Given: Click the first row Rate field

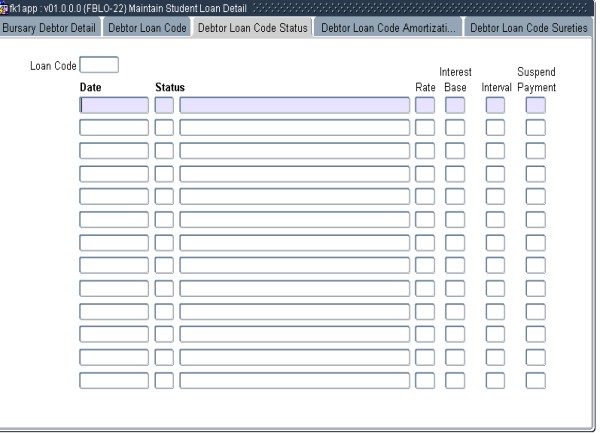Looking at the screenshot, I should [425, 104].
